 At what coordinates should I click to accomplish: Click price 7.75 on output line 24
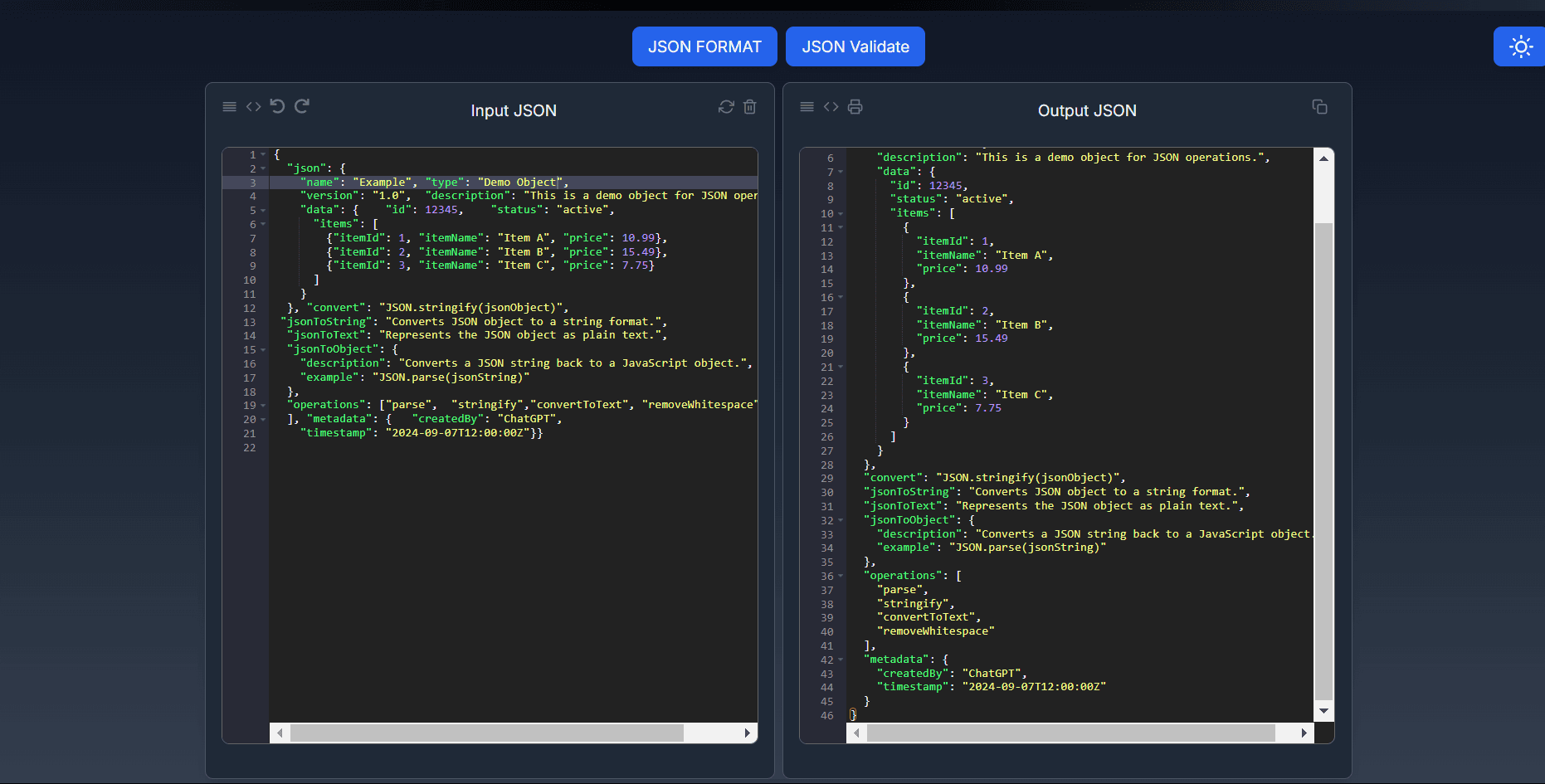988,408
